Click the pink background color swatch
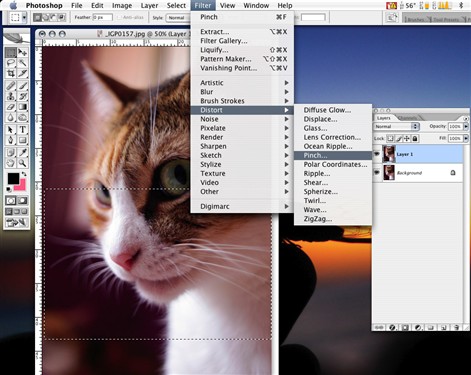 [x=21, y=185]
